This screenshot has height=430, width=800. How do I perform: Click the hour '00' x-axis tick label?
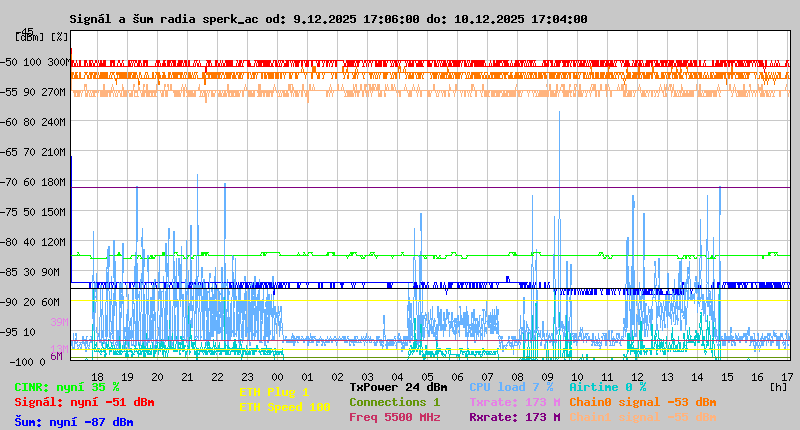(x=277, y=377)
